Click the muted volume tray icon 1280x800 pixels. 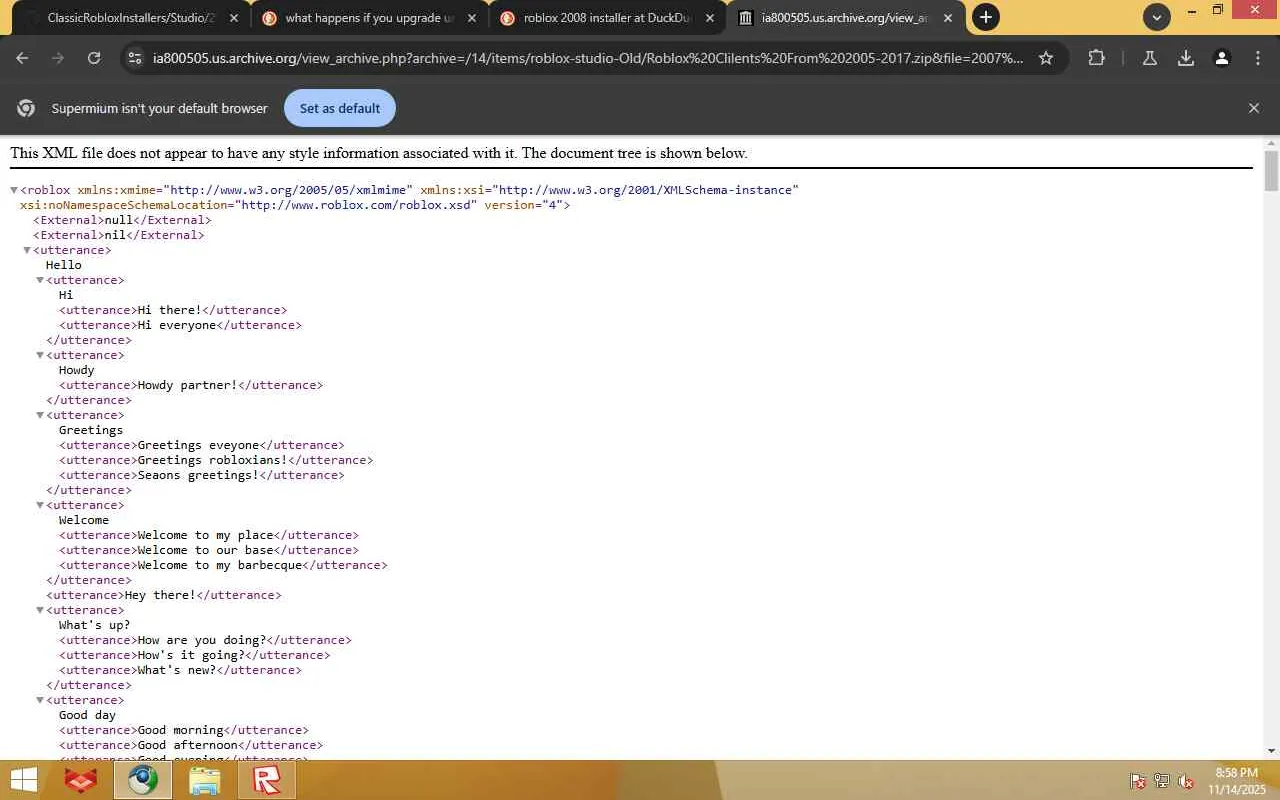pyautogui.click(x=1186, y=781)
